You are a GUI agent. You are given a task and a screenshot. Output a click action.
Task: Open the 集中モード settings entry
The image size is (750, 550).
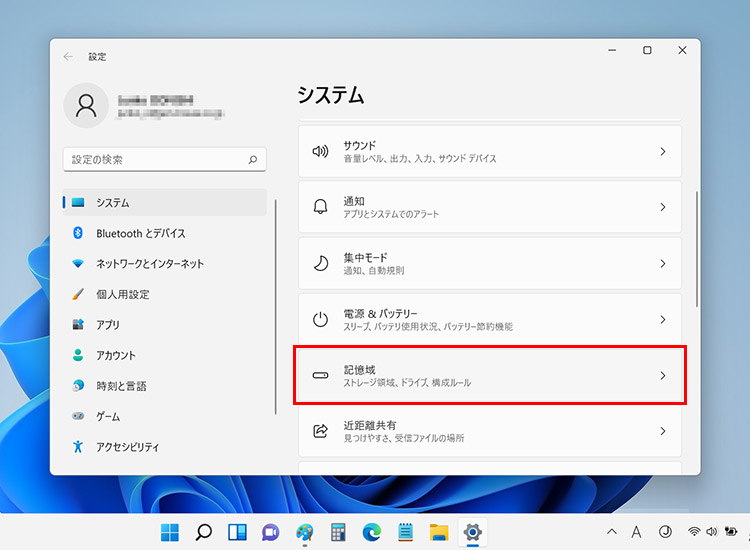coord(490,264)
